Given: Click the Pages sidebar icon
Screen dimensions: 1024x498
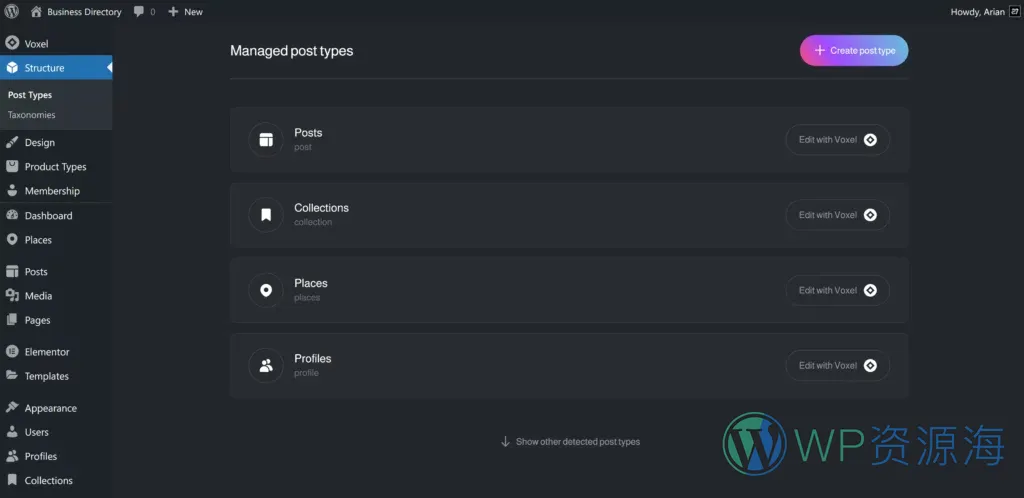Looking at the screenshot, I should tap(12, 320).
